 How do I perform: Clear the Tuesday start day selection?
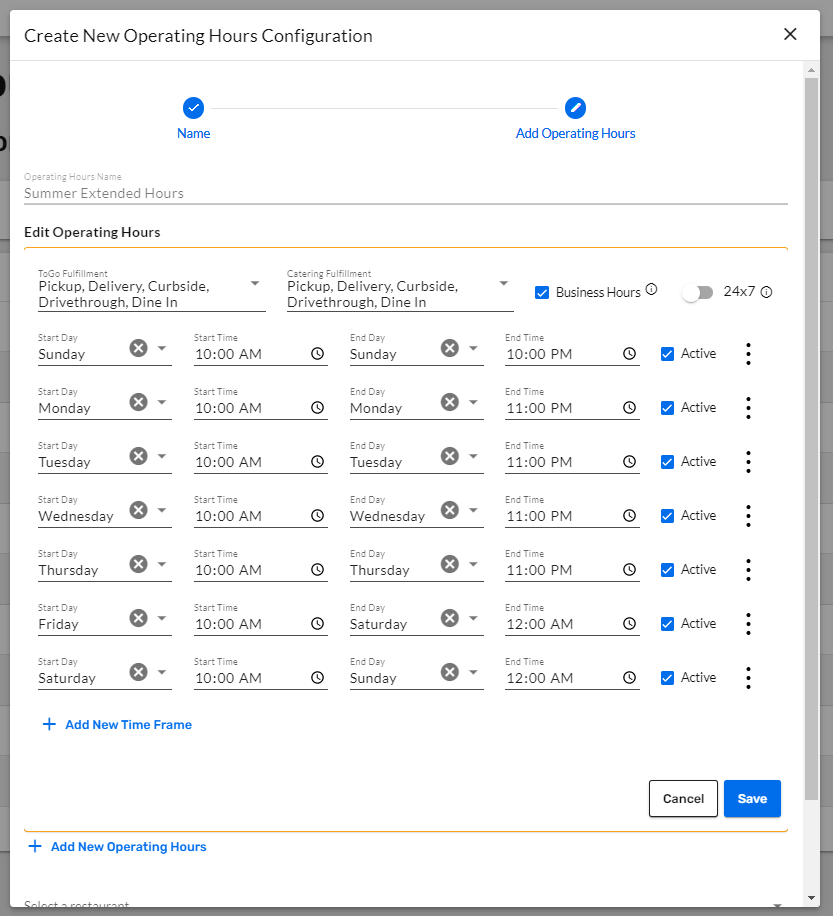click(138, 456)
